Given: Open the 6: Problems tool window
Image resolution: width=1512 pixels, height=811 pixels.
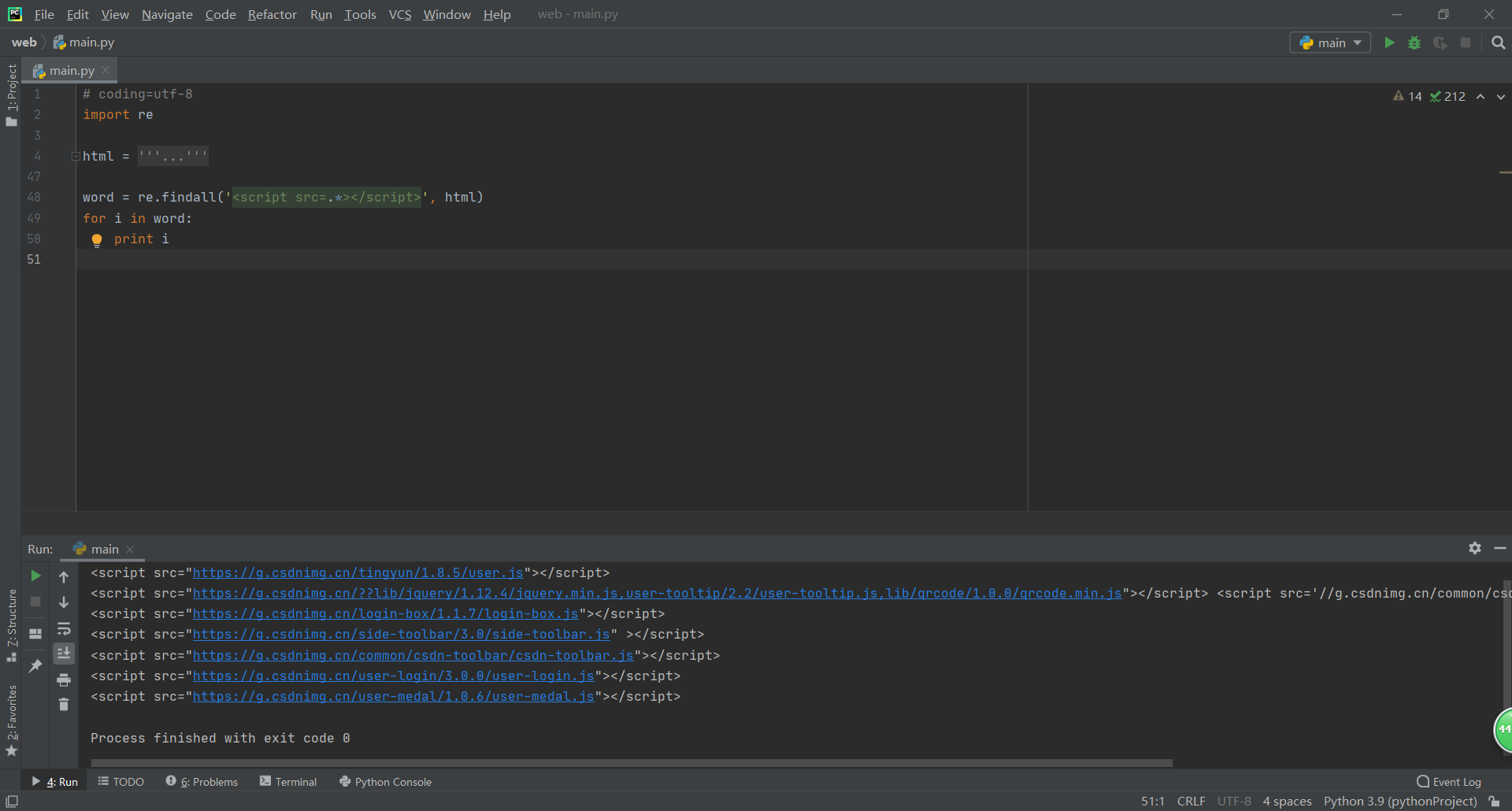Looking at the screenshot, I should tap(202, 782).
